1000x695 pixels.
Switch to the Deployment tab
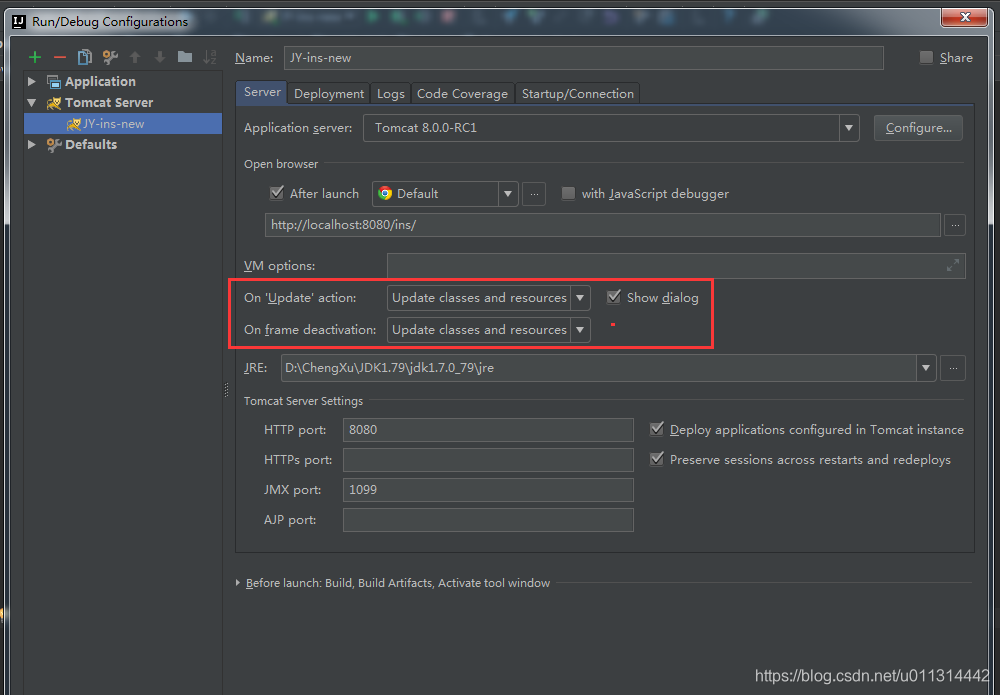(x=328, y=94)
